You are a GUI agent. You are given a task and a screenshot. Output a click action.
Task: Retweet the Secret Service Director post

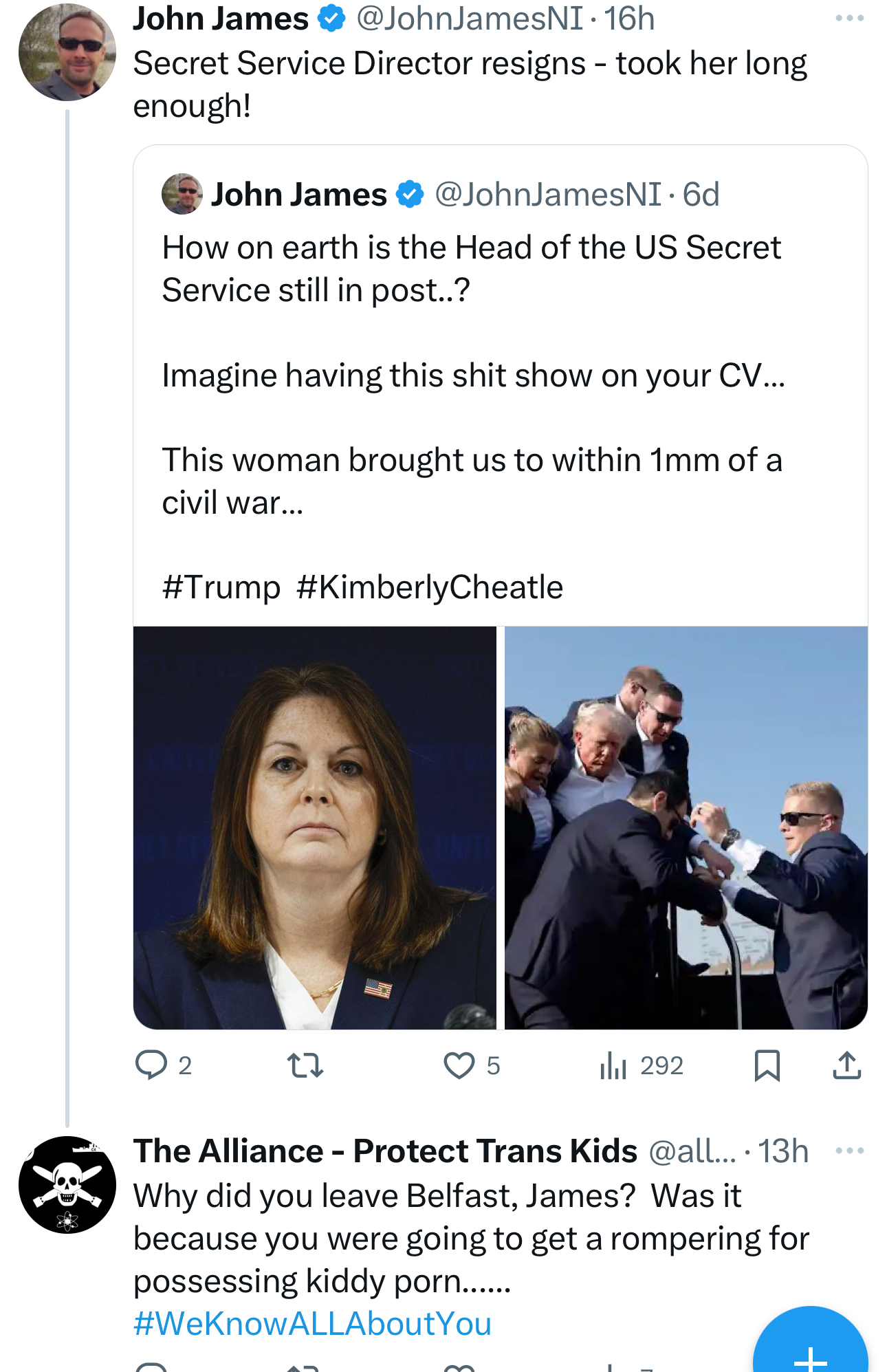(305, 1065)
